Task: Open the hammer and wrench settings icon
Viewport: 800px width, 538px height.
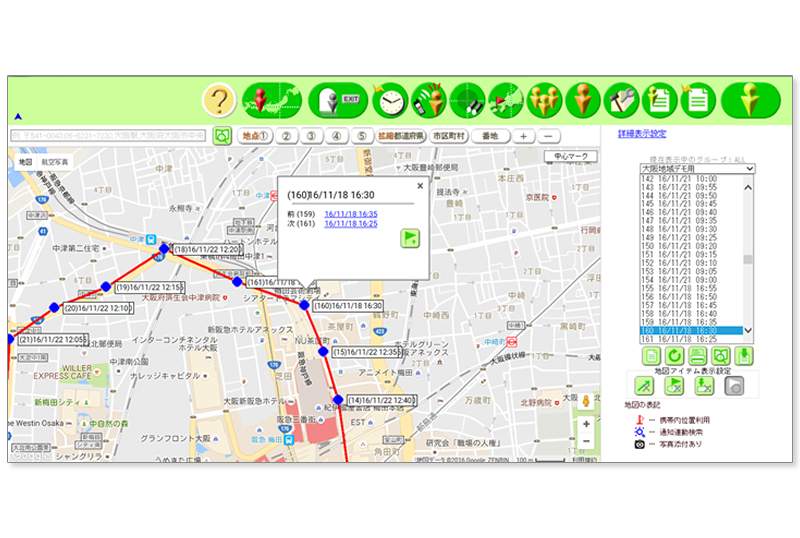Action: (x=621, y=101)
